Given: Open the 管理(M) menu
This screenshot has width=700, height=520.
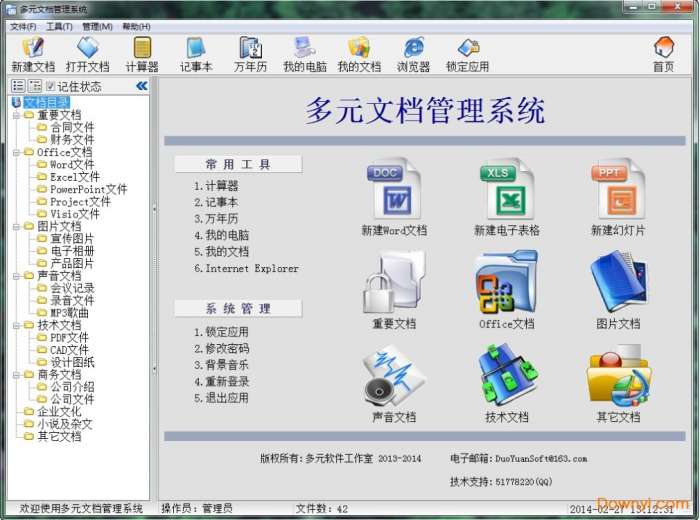Looking at the screenshot, I should (97, 27).
